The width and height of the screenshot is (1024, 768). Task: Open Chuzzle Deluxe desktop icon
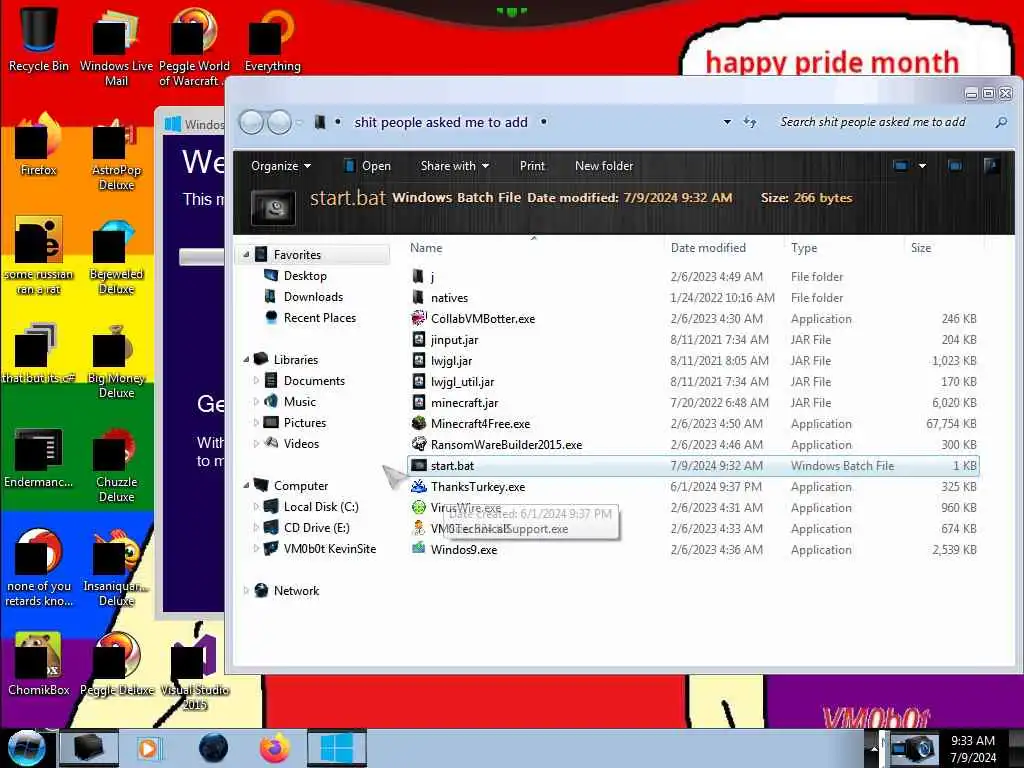116,465
